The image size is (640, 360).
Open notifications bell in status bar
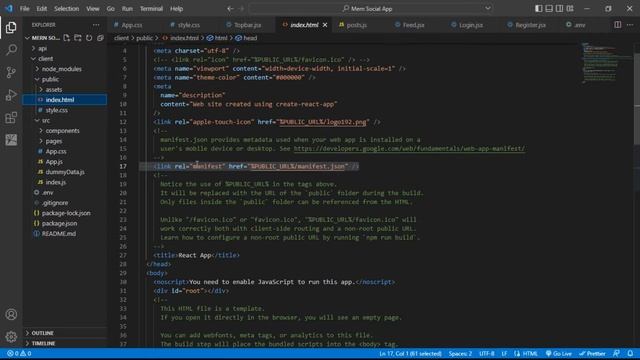[x=630, y=353]
